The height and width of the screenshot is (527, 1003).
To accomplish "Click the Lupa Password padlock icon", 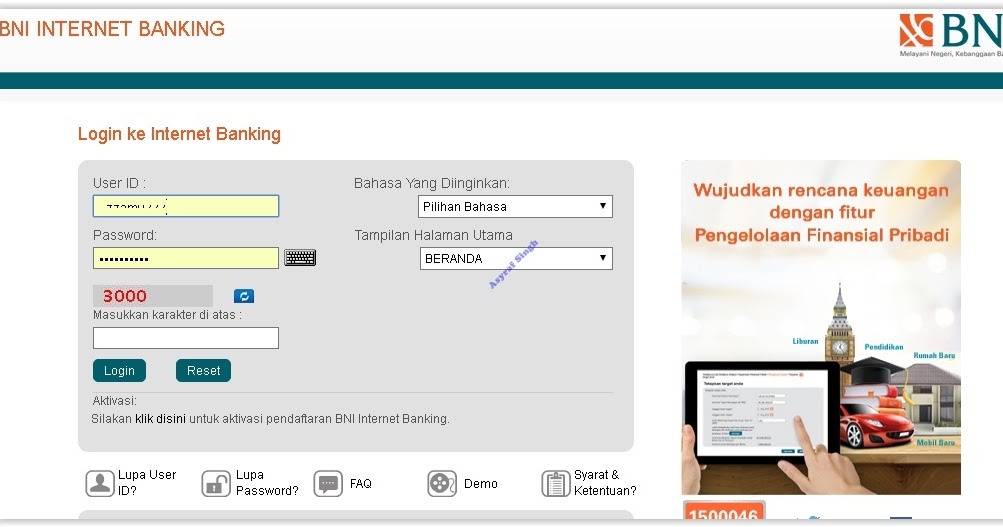I will [x=216, y=484].
